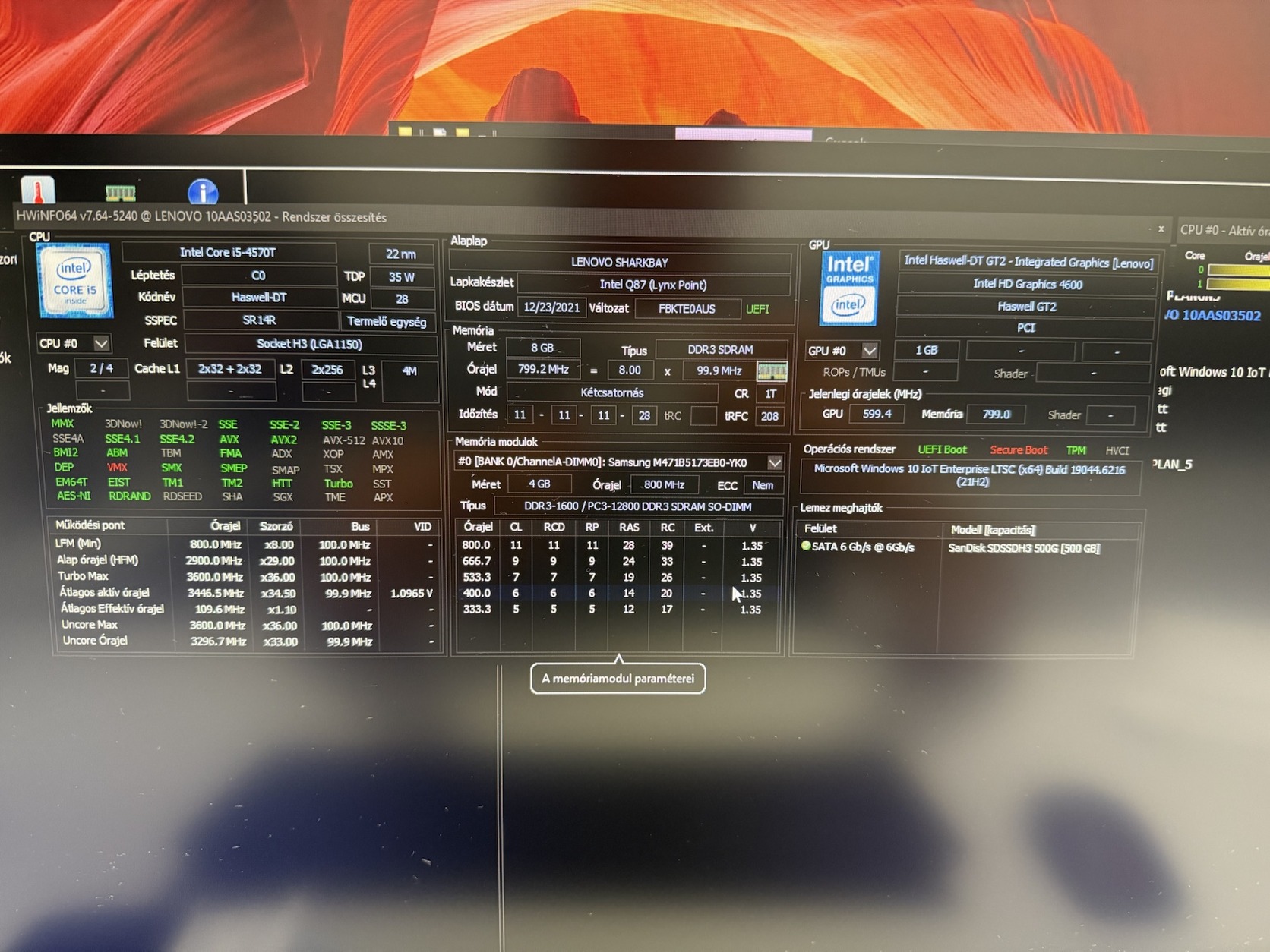Select the LENOVO SHARKBAY motherboard field
This screenshot has height=952, width=1270.
[620, 263]
